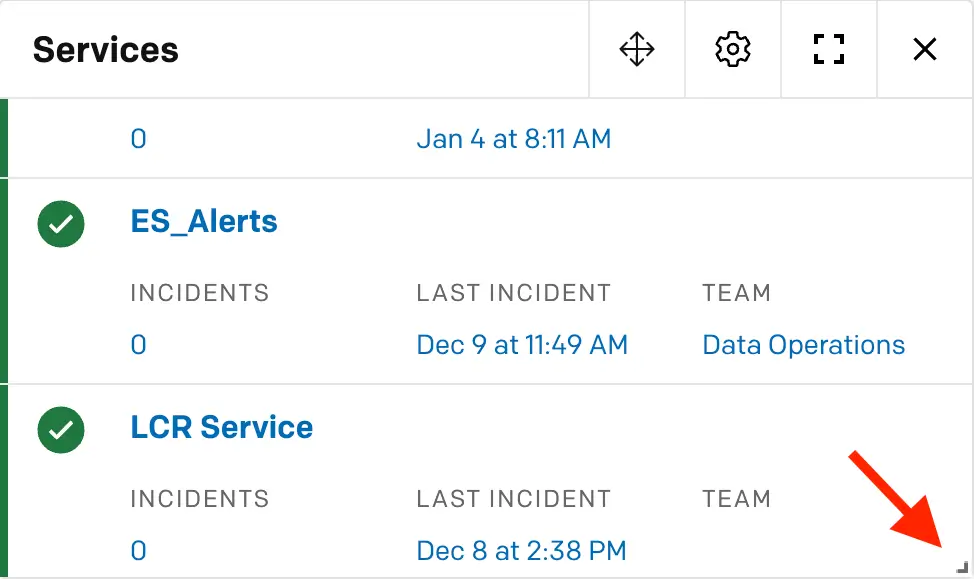View the Dec 8 at 2:38 PM incident
The height and width of the screenshot is (579, 974).
521,551
